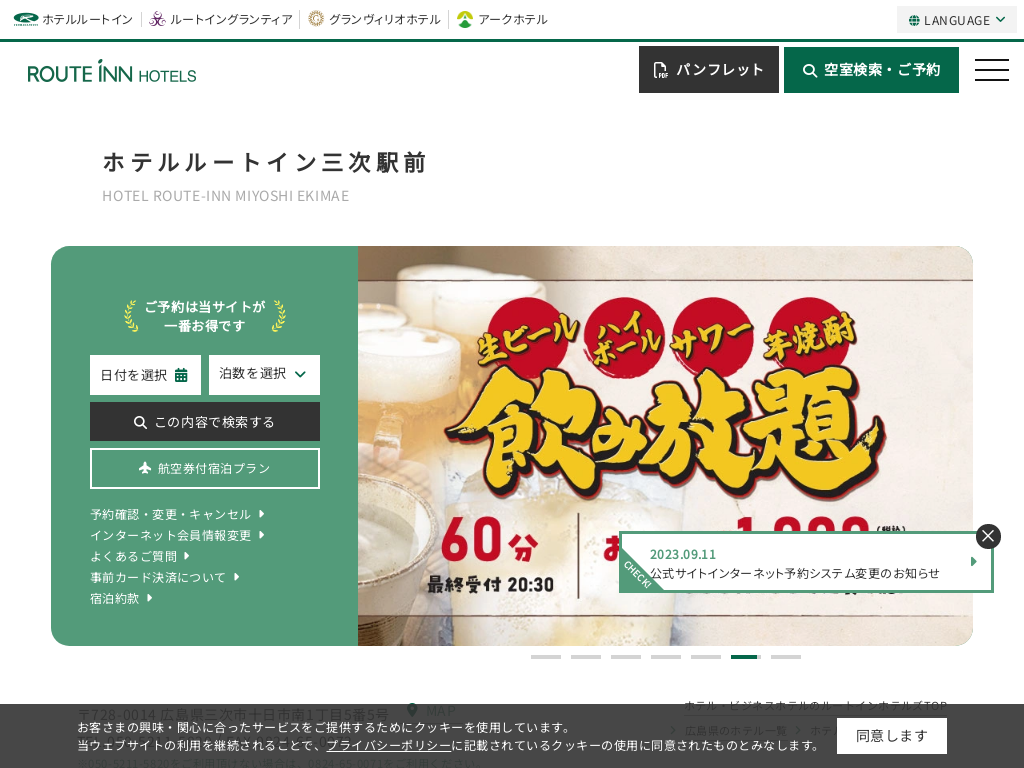Viewport: 1024px width, 768px height.
Task: Open the Route Inn Grantia brand icon
Action: click(x=157, y=20)
